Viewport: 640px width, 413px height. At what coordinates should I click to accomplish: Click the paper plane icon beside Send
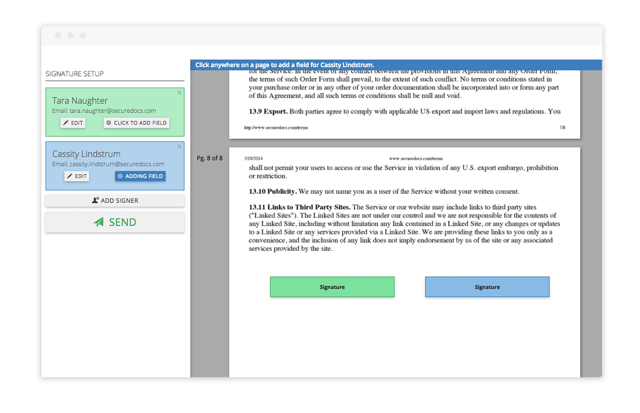(x=98, y=222)
